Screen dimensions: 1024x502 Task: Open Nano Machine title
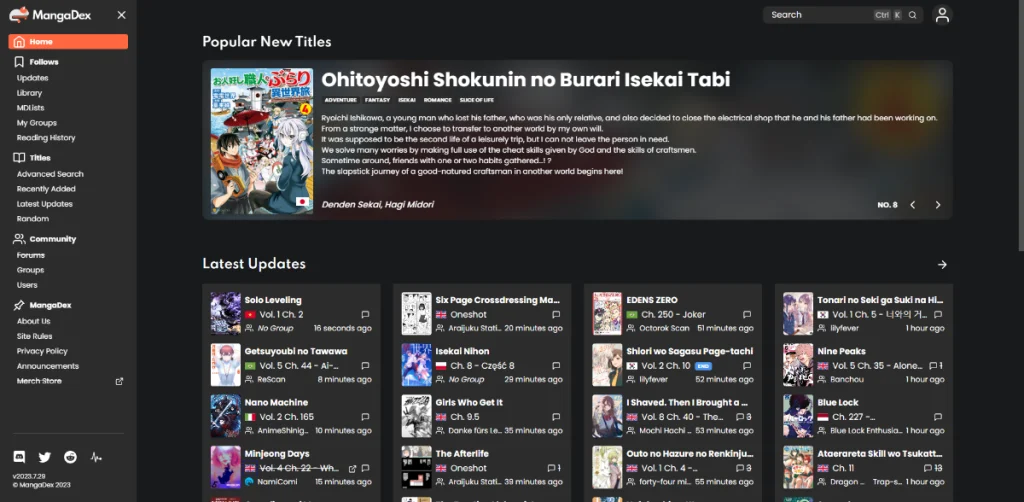pyautogui.click(x=276, y=402)
